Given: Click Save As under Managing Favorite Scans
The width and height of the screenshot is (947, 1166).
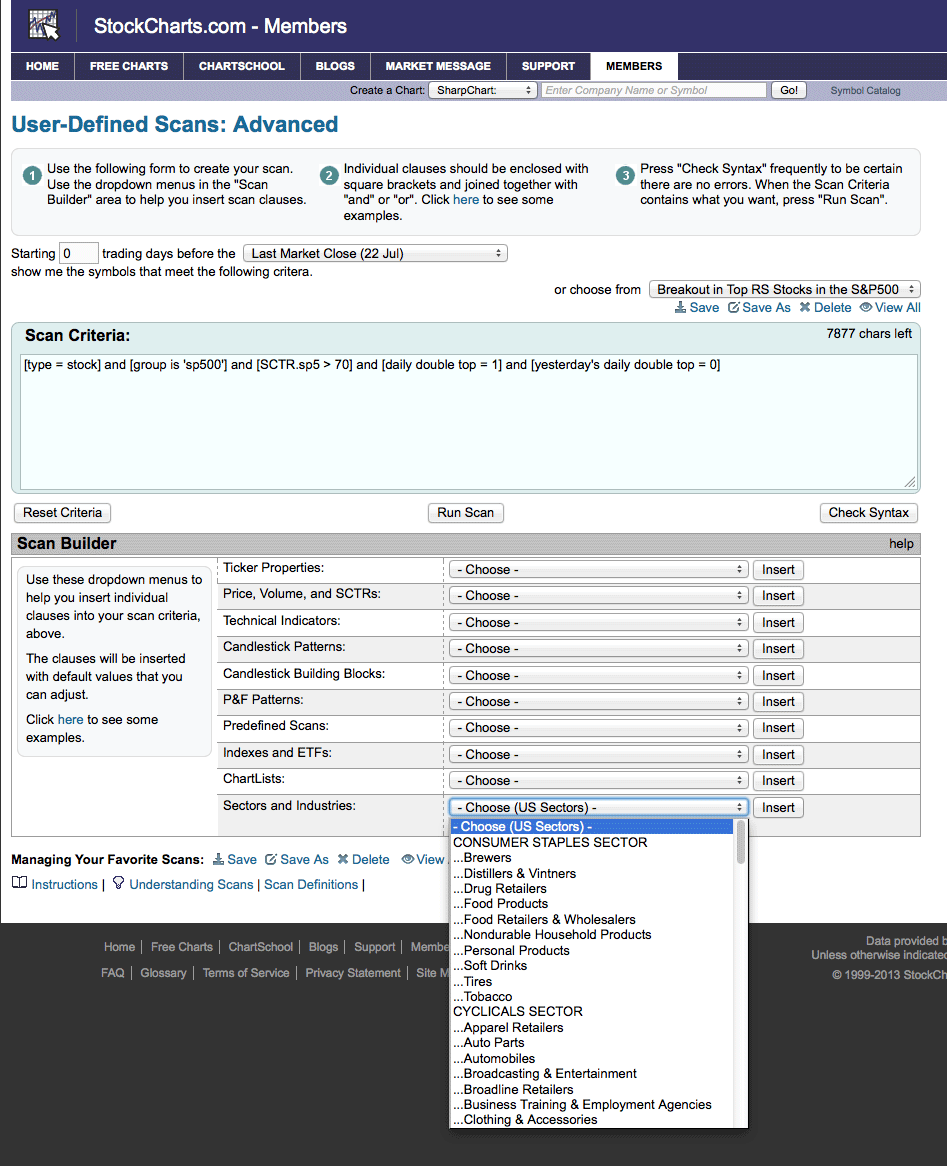Looking at the screenshot, I should coord(297,860).
